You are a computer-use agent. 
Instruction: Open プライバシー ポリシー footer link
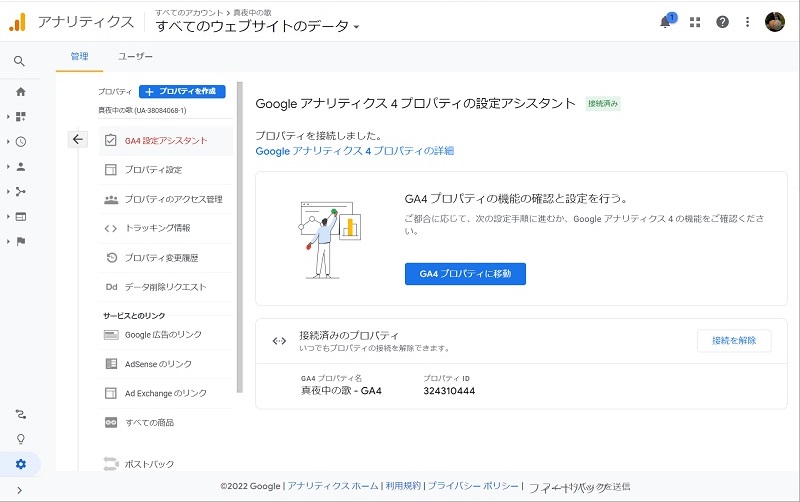(473, 486)
